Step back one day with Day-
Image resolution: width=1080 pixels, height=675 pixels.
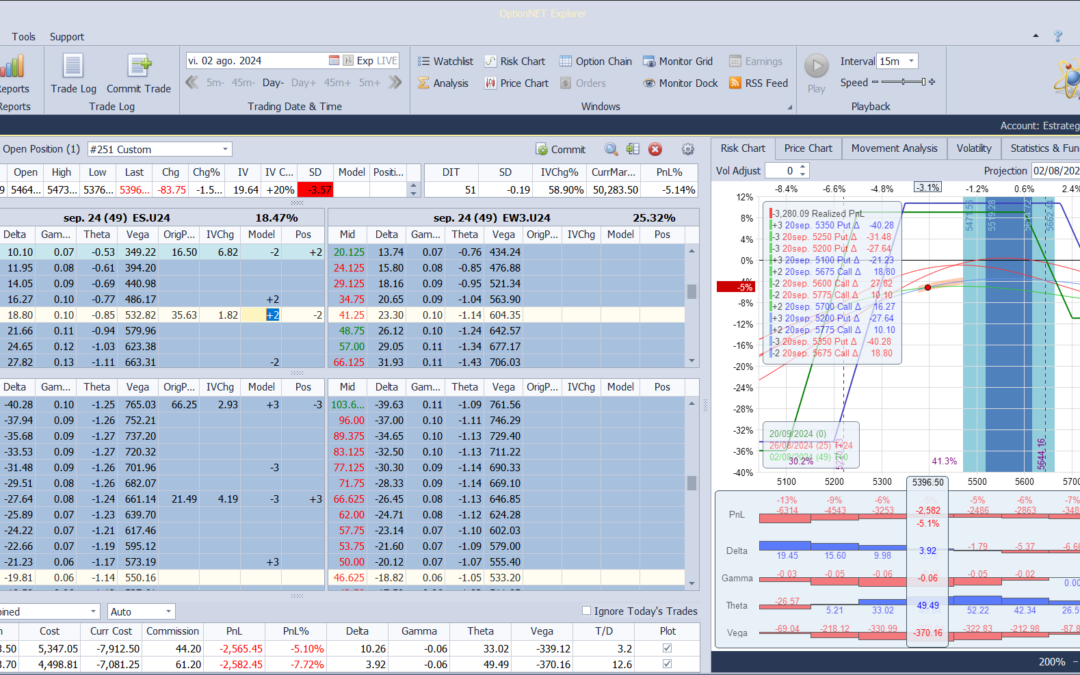pyautogui.click(x=273, y=83)
